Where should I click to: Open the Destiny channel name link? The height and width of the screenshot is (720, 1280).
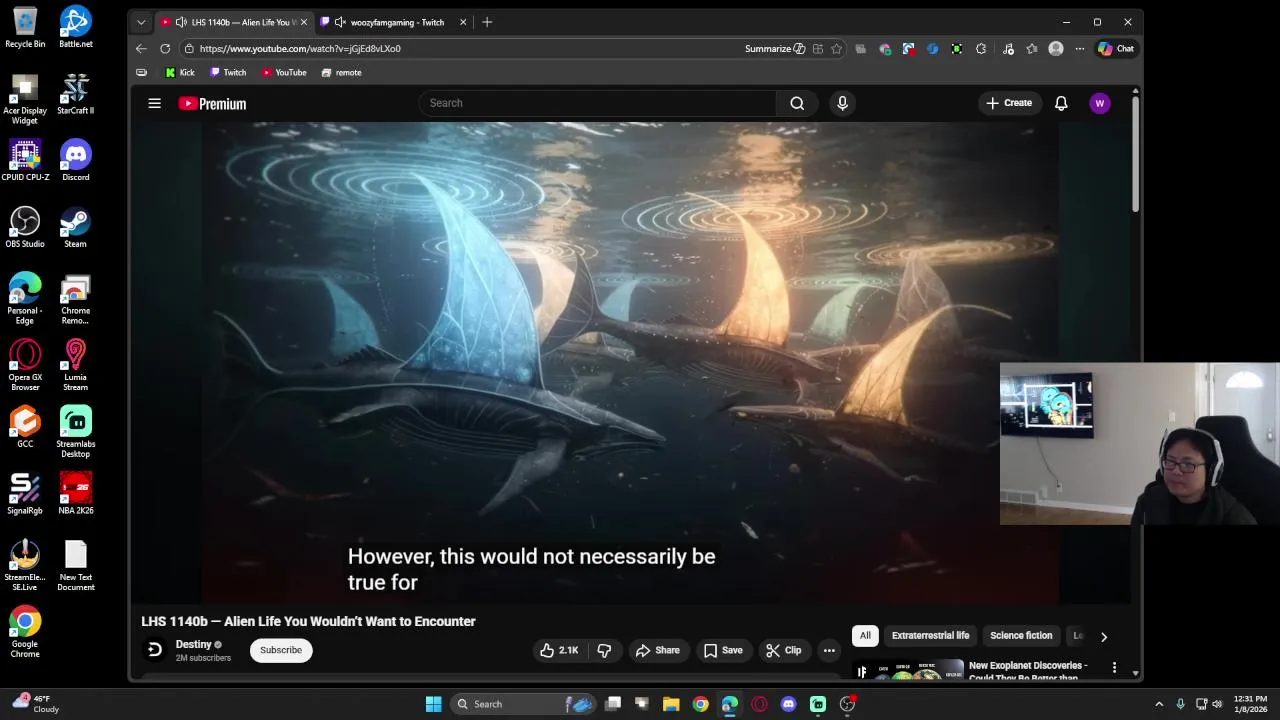(193, 645)
